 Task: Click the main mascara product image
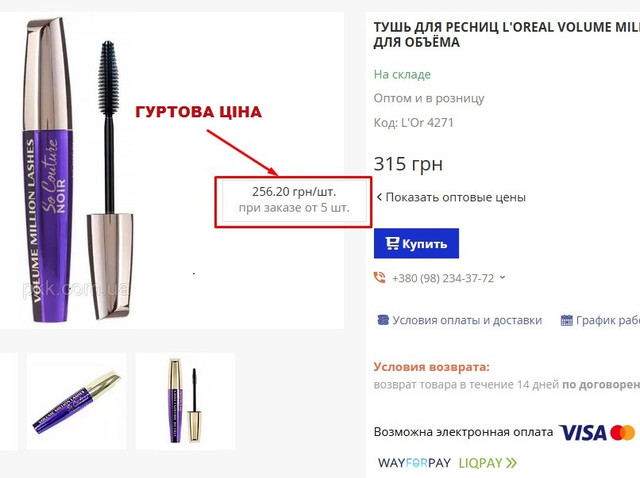tap(78, 170)
